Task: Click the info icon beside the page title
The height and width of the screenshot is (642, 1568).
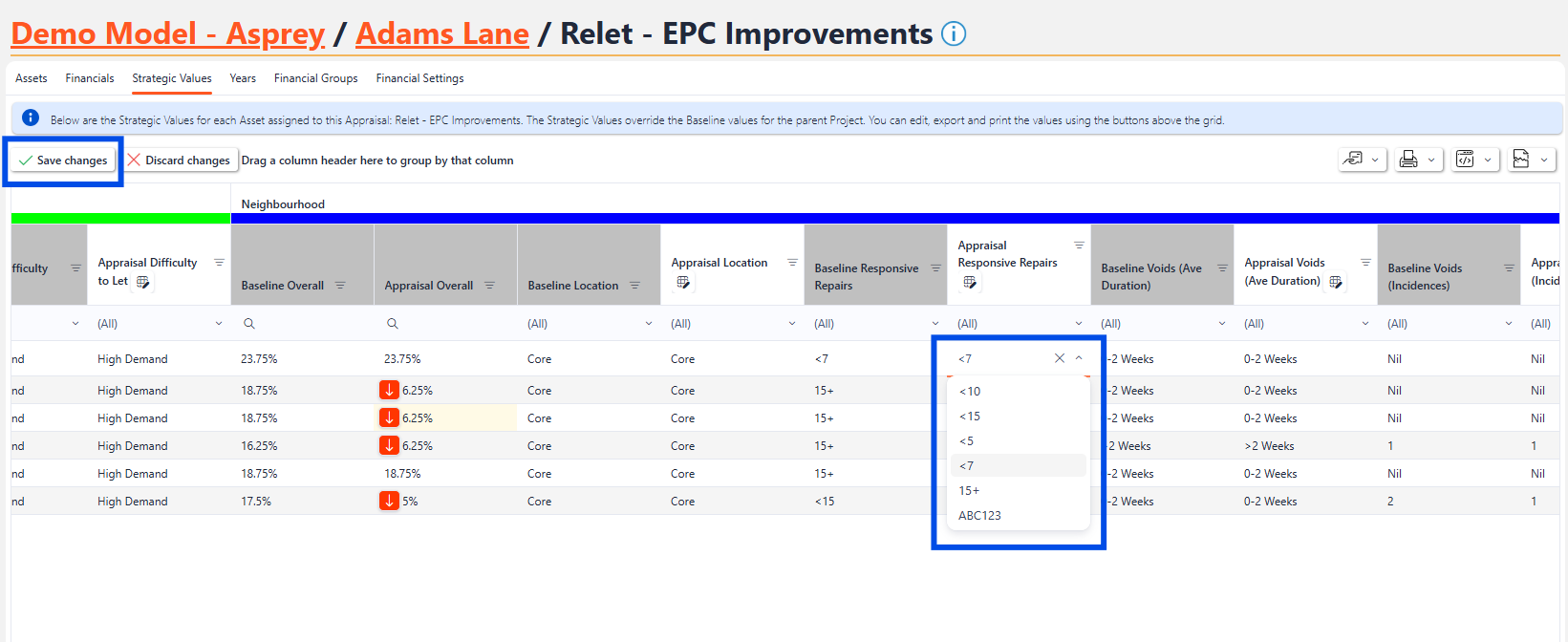Action: pos(953,34)
